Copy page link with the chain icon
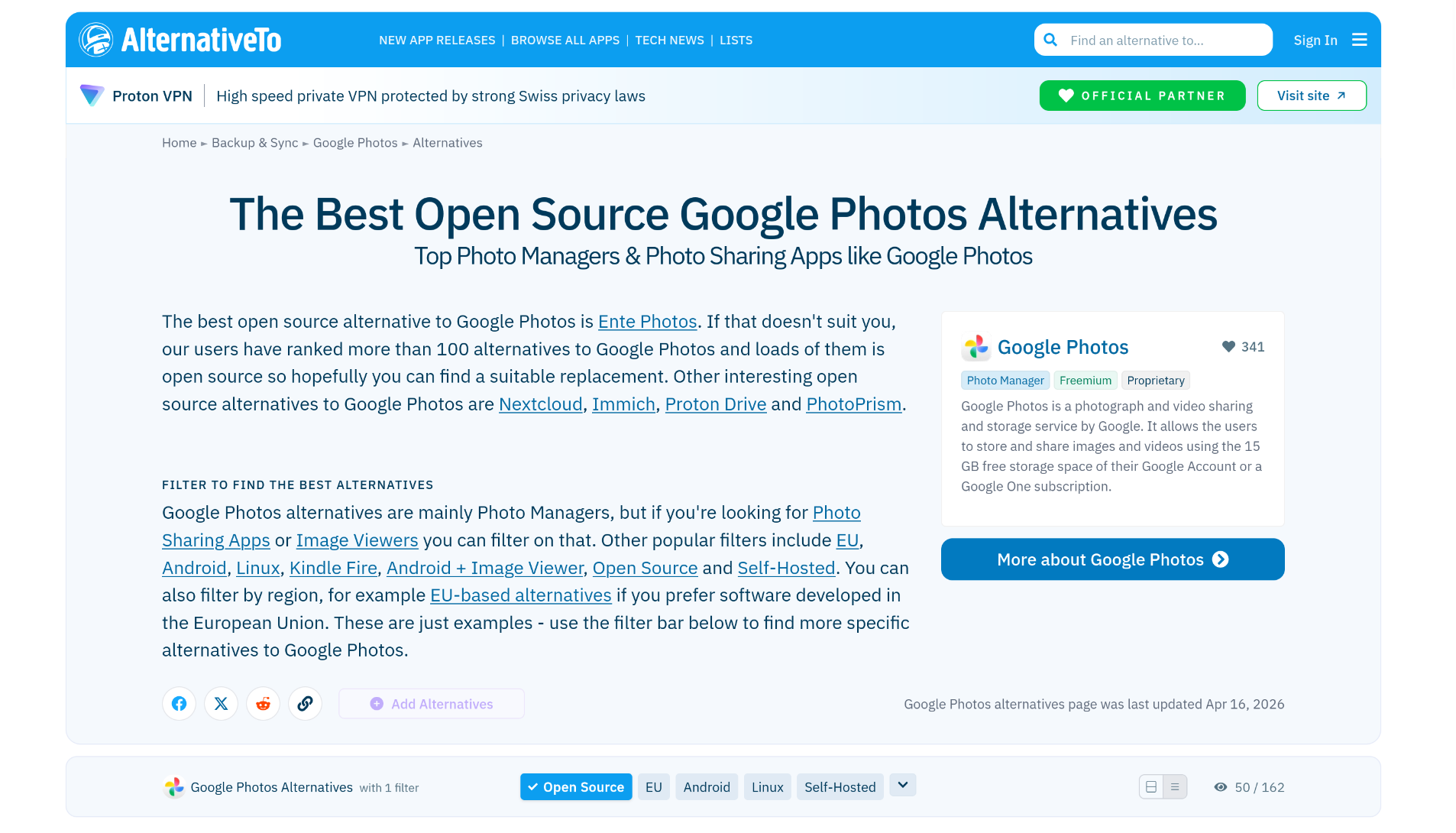Viewport: 1456px width, 833px height. pos(305,704)
